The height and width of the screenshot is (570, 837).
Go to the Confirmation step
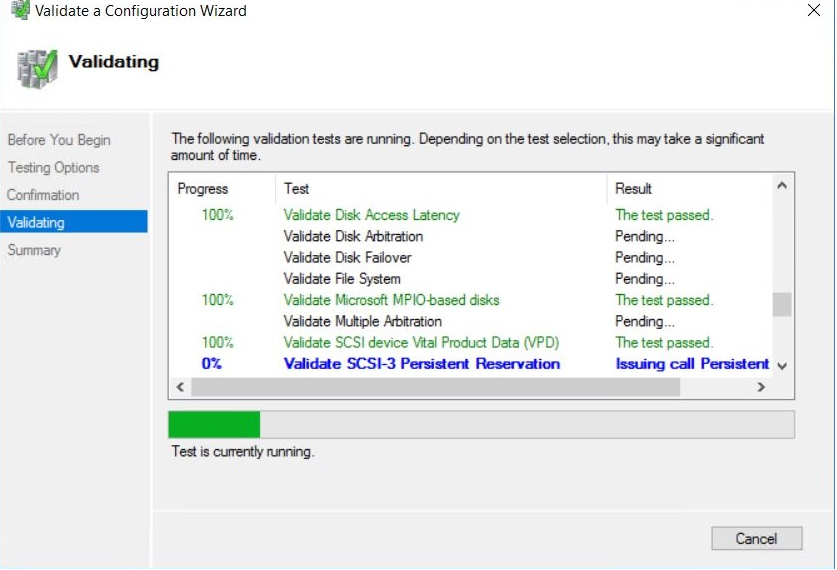43,195
